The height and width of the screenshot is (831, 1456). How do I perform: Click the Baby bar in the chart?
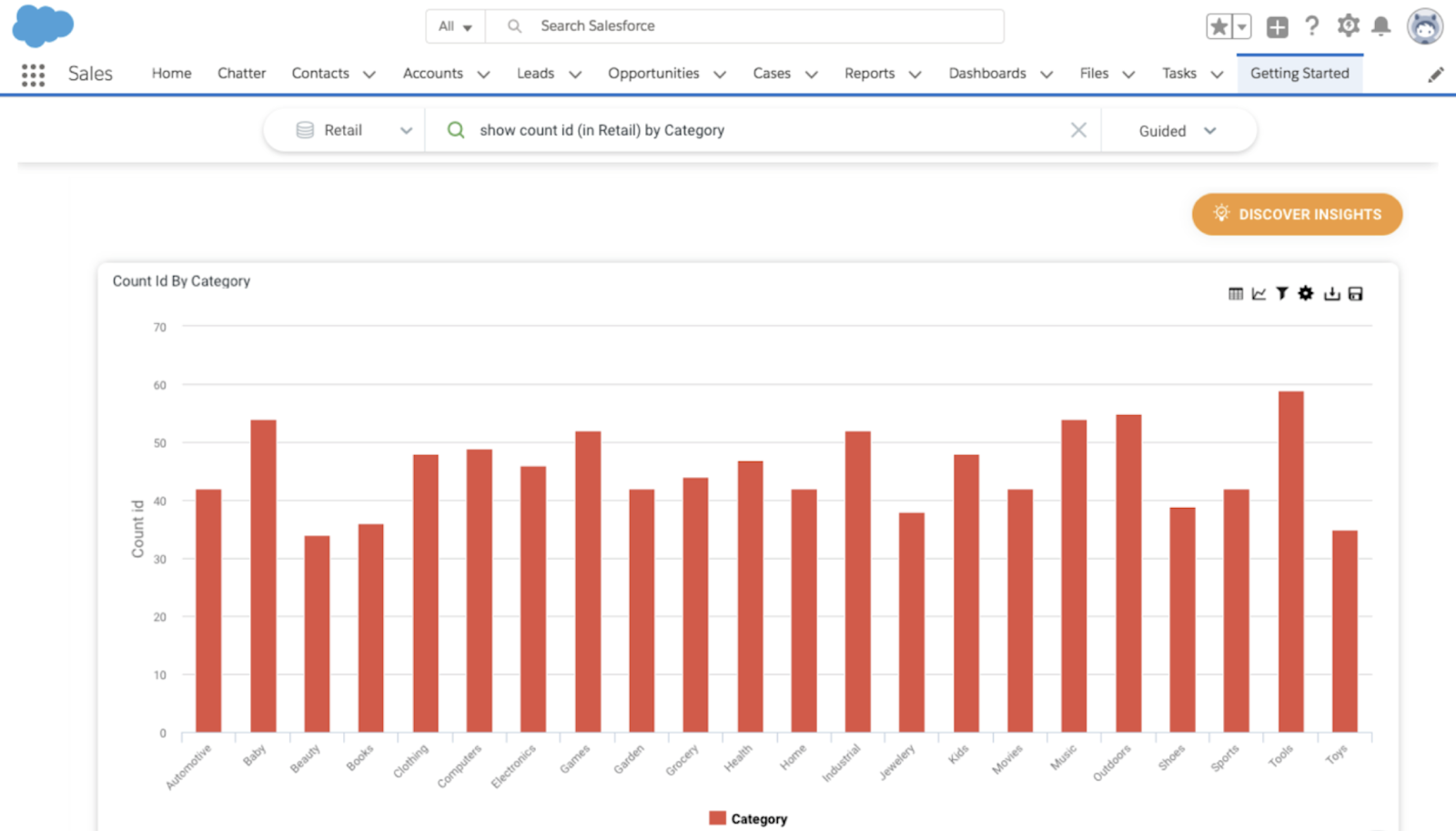263,576
